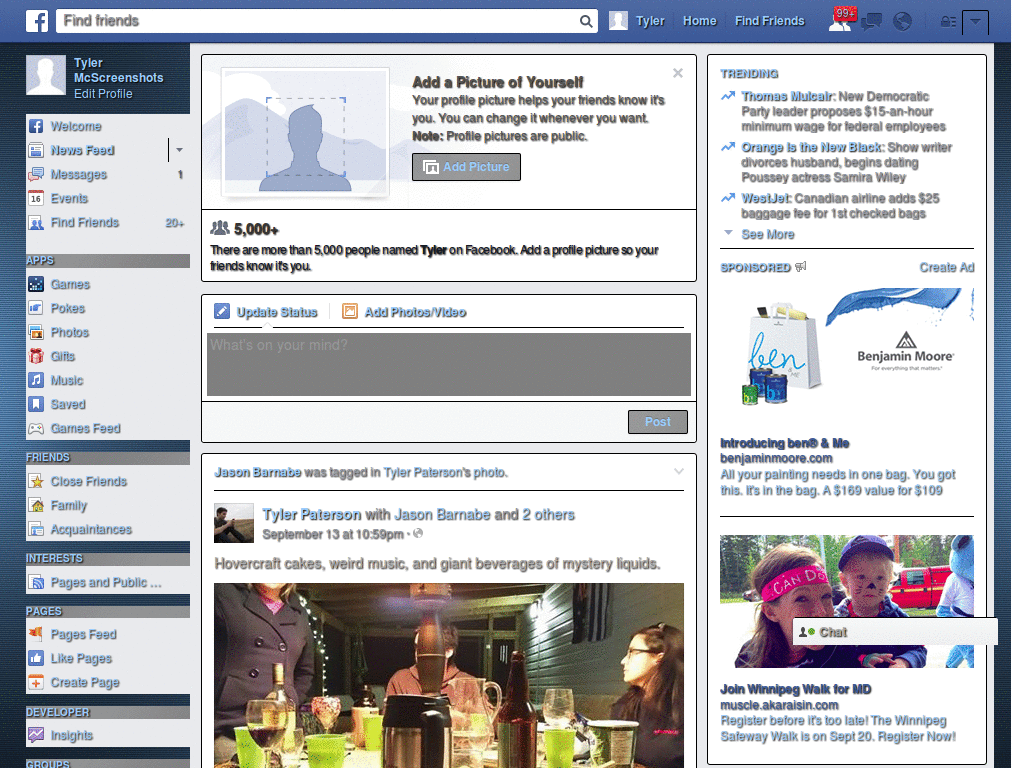The height and width of the screenshot is (768, 1024).
Task: Open Orange Is the New Black trend
Action: (812, 148)
